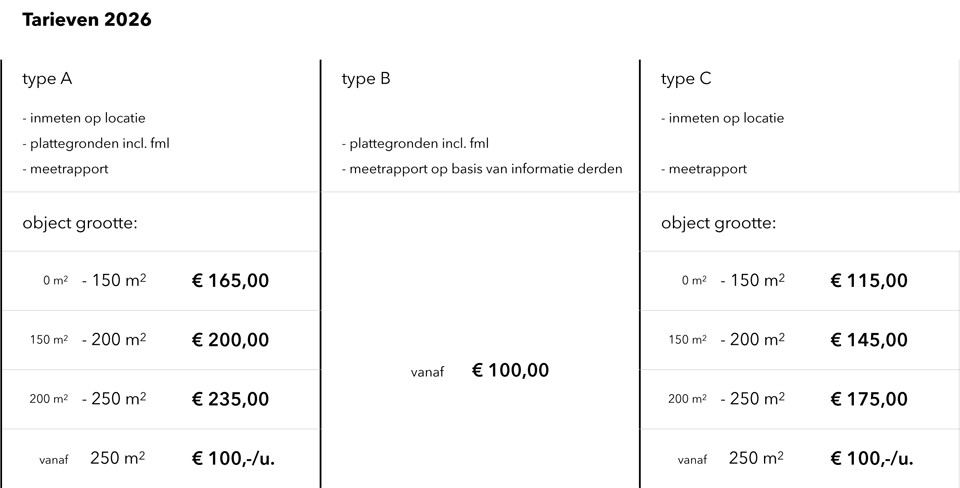
Task: Click the € 200,00 price in type A
Action: [x=230, y=340]
